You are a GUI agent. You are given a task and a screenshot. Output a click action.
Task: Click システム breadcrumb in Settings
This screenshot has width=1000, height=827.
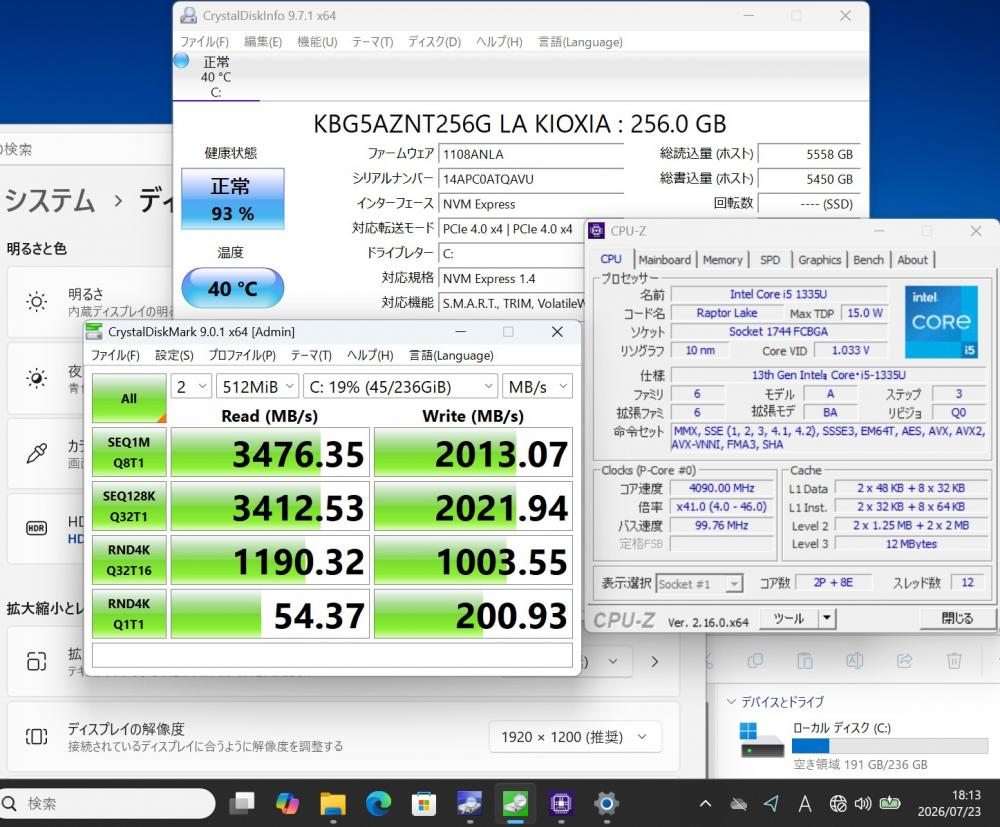(x=50, y=200)
